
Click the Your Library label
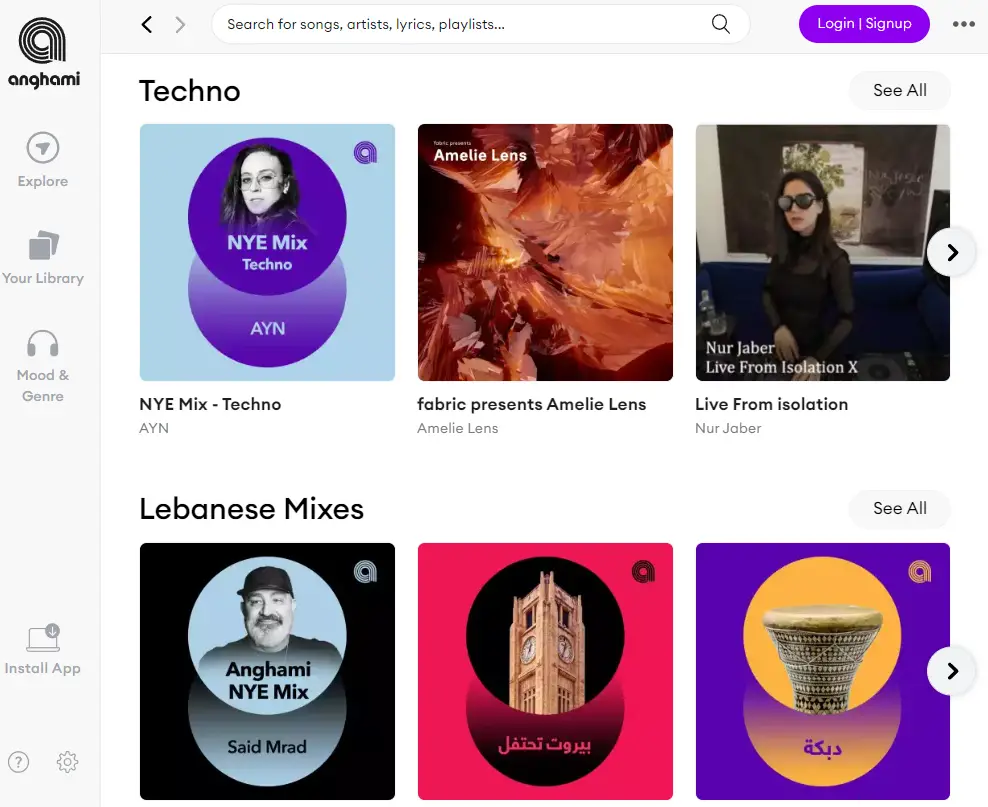pos(43,278)
